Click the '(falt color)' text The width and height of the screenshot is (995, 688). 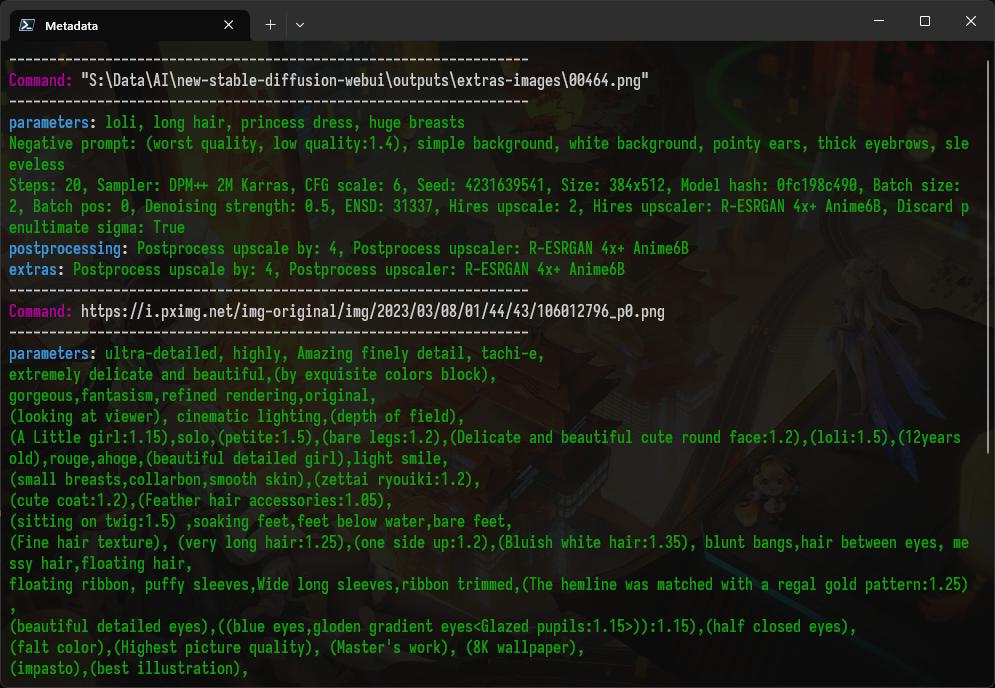tap(56, 647)
